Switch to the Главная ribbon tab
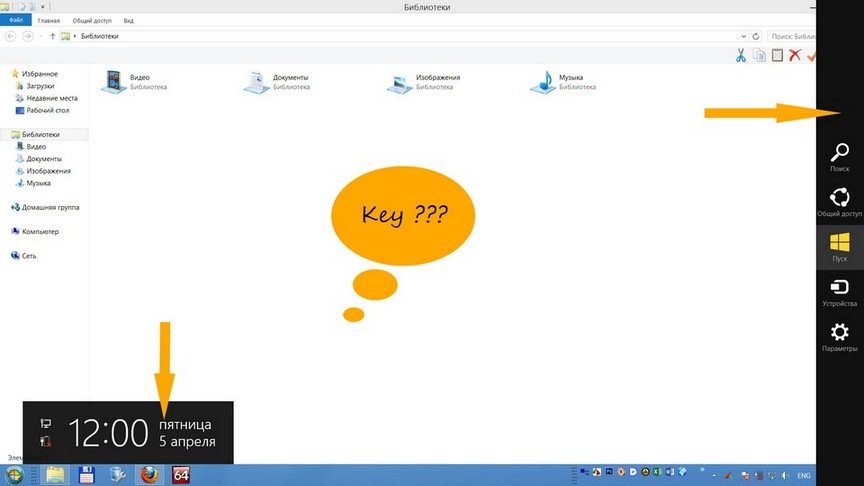The image size is (864, 486). (x=48, y=20)
